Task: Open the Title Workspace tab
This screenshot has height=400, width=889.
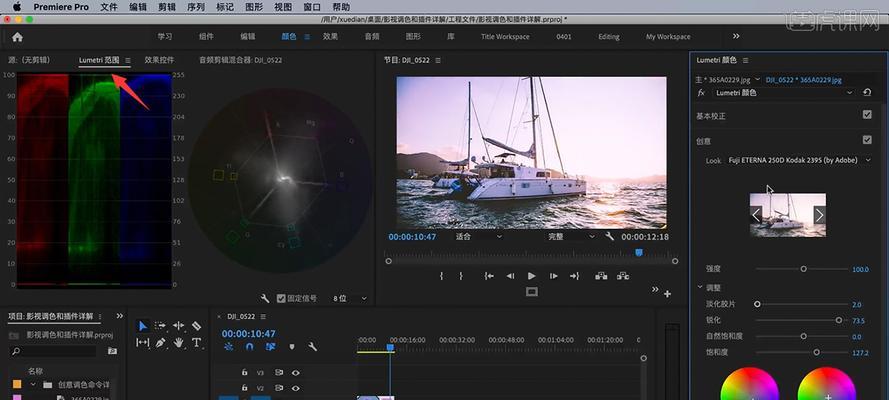Action: 505,36
